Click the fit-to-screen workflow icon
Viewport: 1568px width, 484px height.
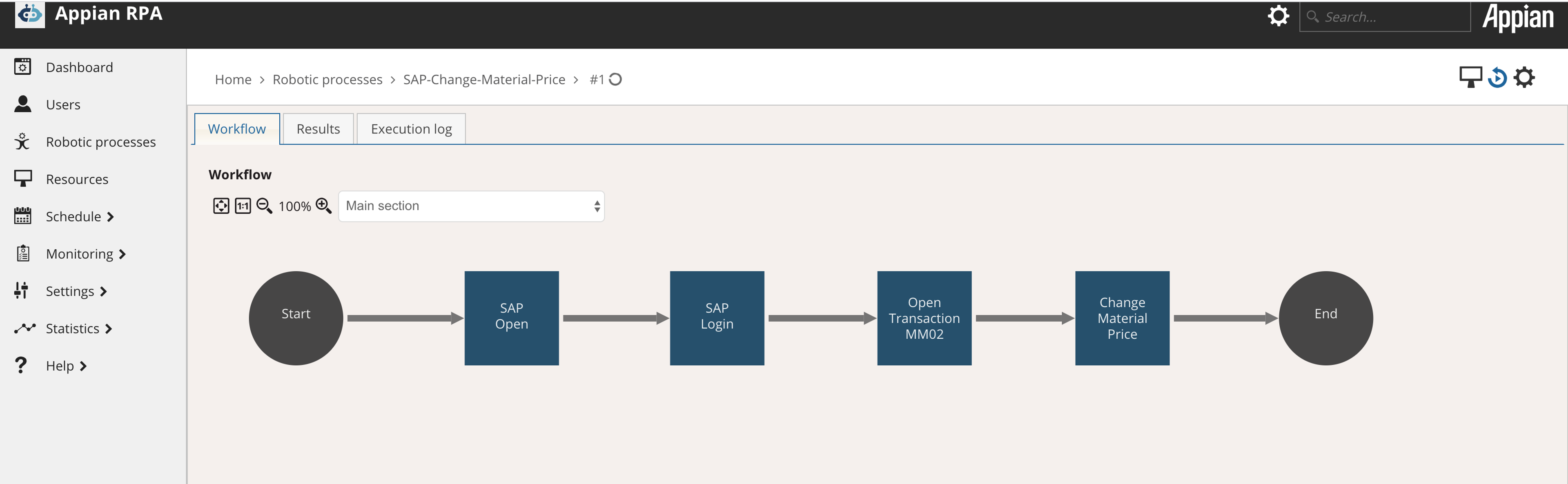point(221,206)
